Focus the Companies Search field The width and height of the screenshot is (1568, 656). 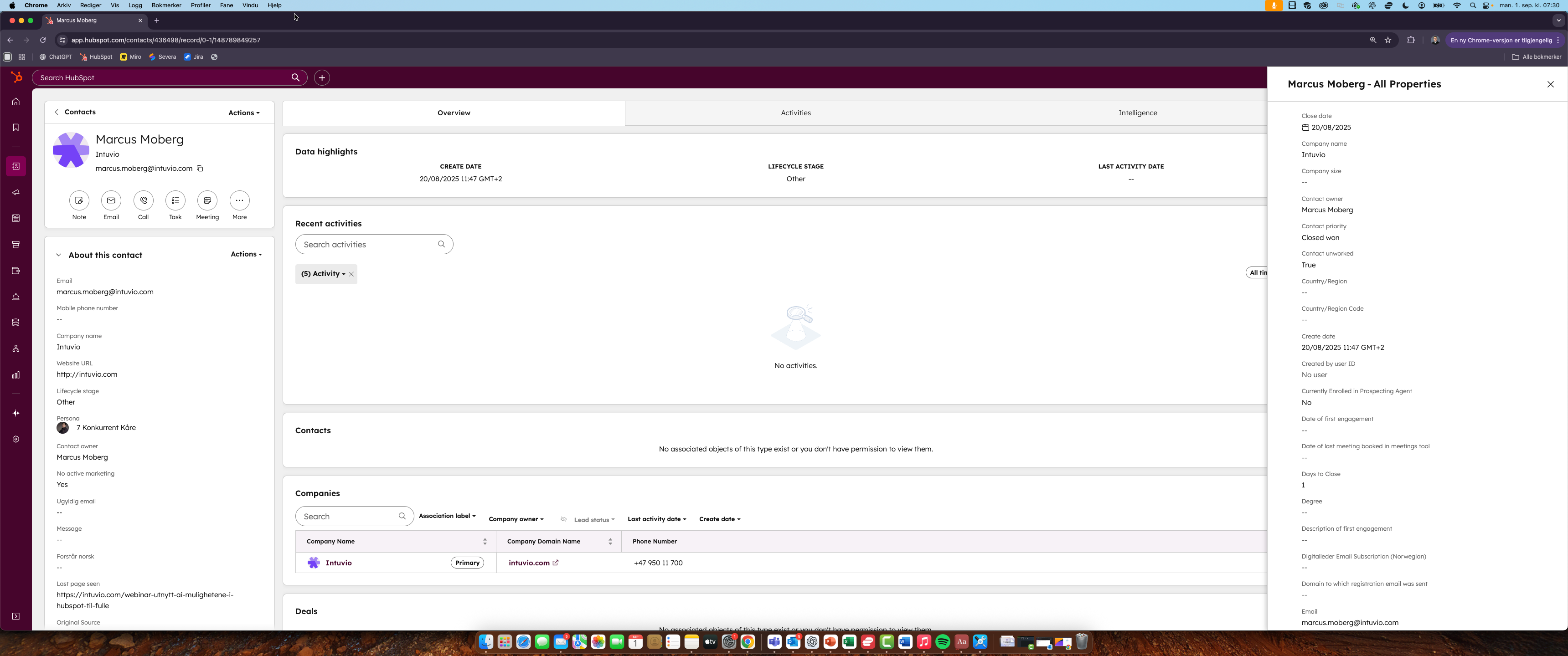click(x=354, y=517)
